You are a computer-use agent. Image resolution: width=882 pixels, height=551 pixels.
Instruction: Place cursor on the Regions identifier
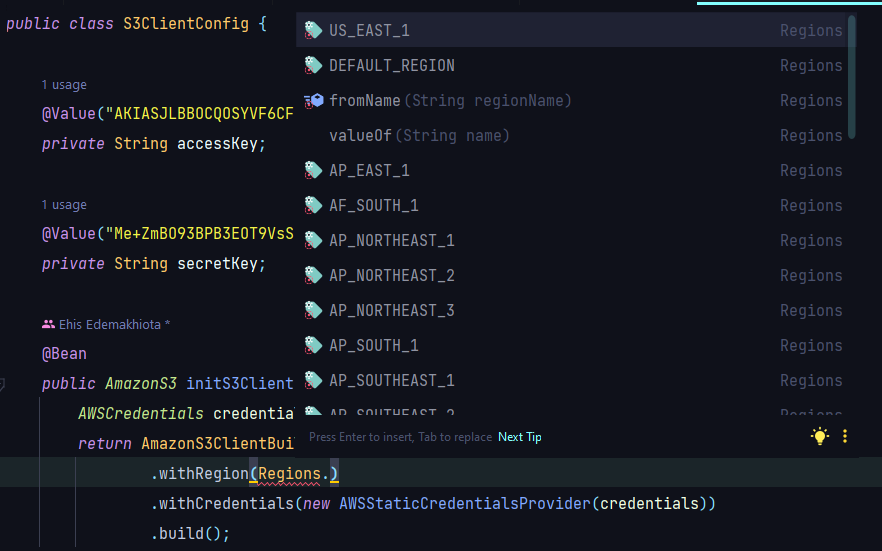[290, 474]
